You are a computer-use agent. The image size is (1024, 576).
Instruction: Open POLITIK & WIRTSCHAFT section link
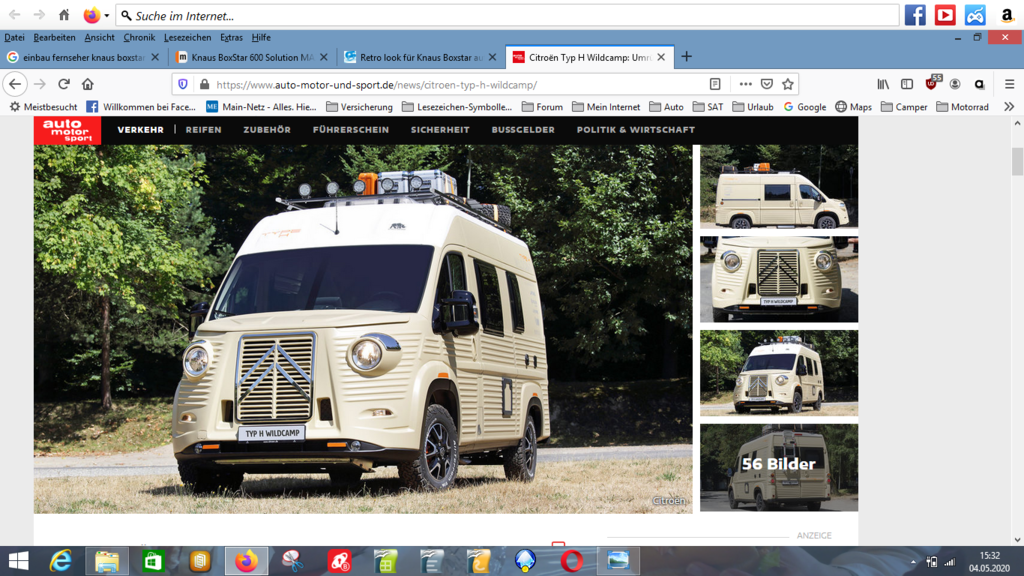click(635, 129)
